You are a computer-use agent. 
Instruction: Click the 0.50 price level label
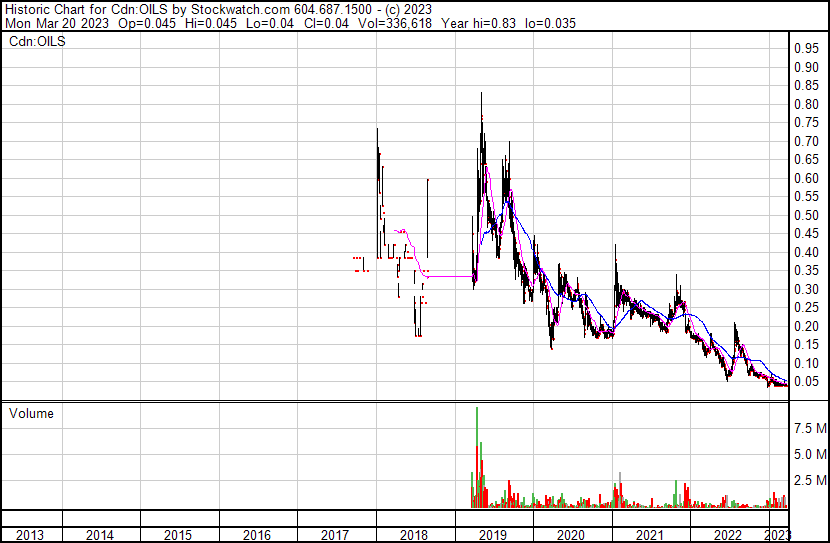tap(806, 216)
